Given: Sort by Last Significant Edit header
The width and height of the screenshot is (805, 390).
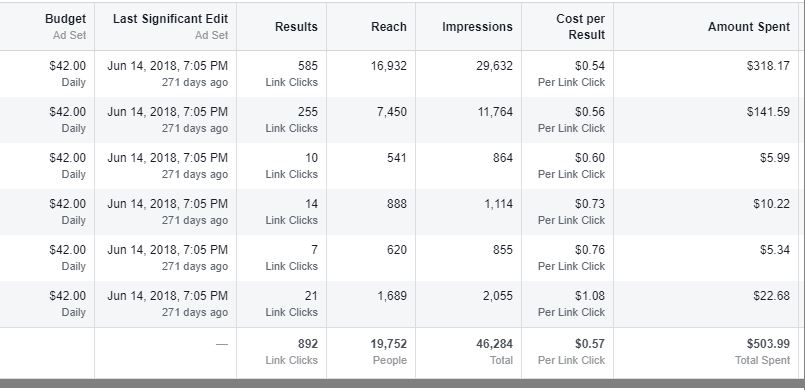Looking at the screenshot, I should coord(170,19).
